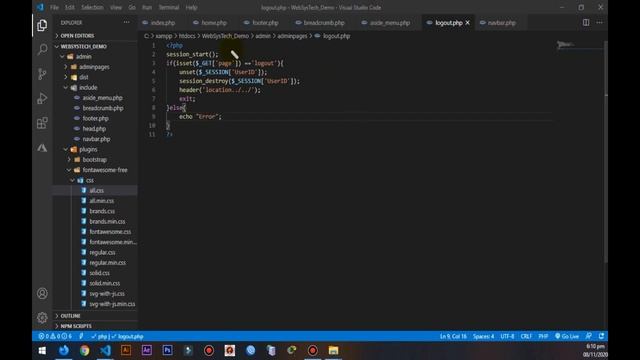Change indentation via Spaces: 4
Screen dimensions: 640x360
click(x=484, y=336)
